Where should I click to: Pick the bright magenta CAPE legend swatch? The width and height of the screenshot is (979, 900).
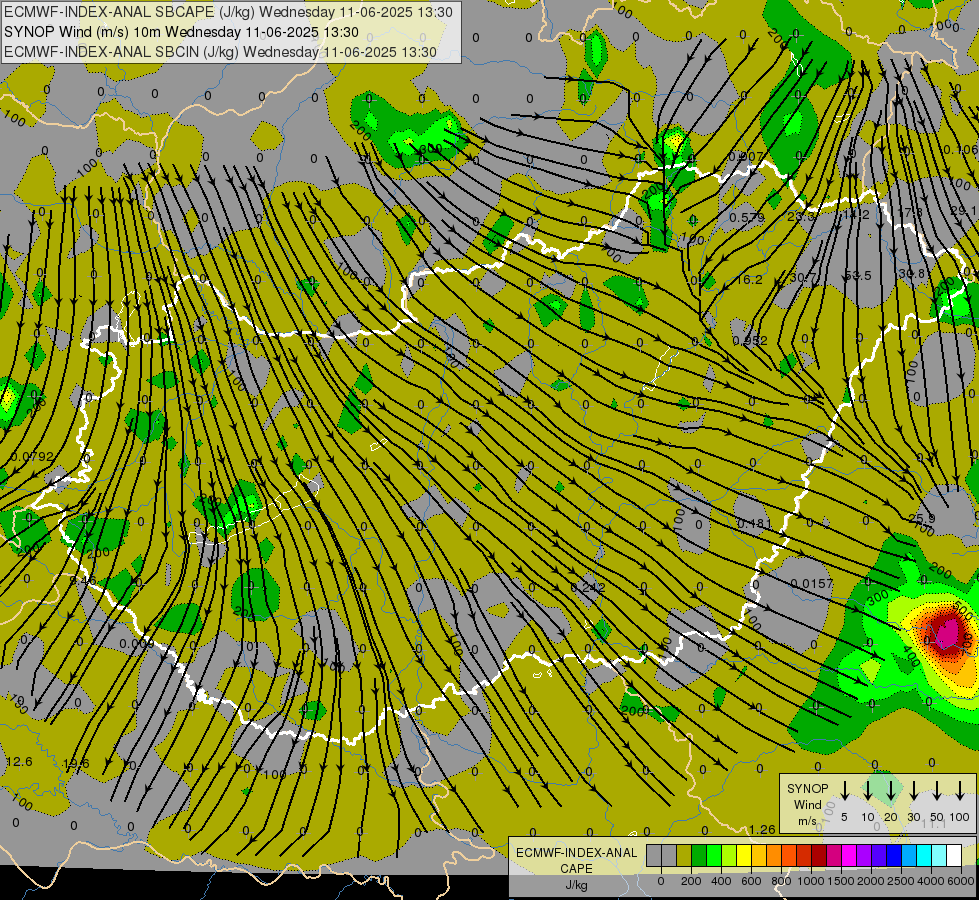click(x=849, y=855)
